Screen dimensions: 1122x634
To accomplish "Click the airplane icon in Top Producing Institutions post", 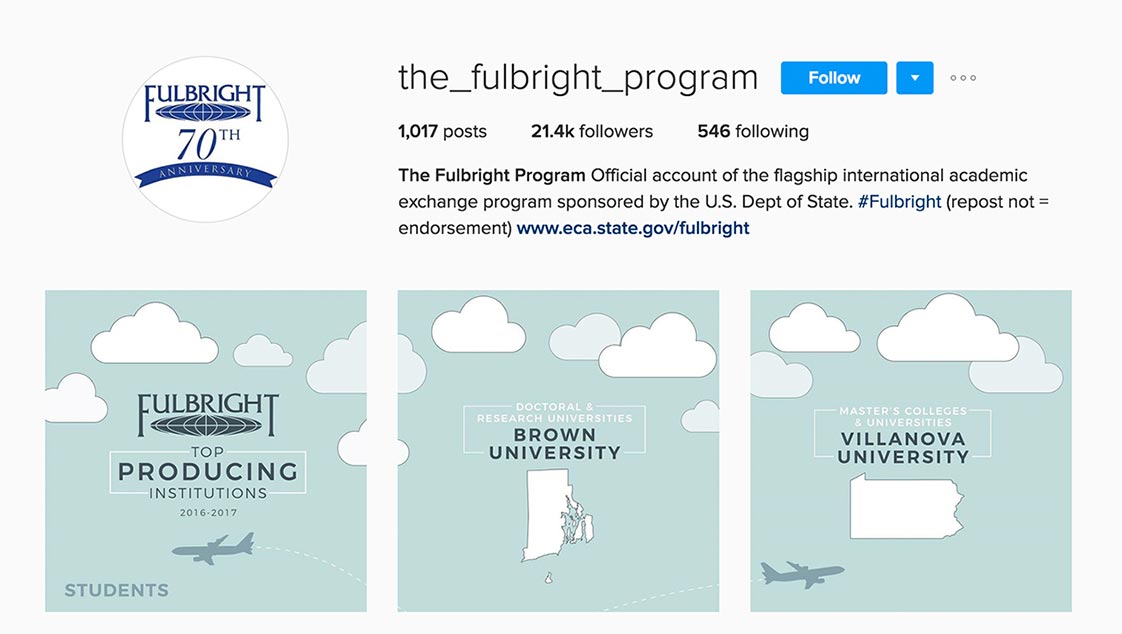I will pos(213,548).
